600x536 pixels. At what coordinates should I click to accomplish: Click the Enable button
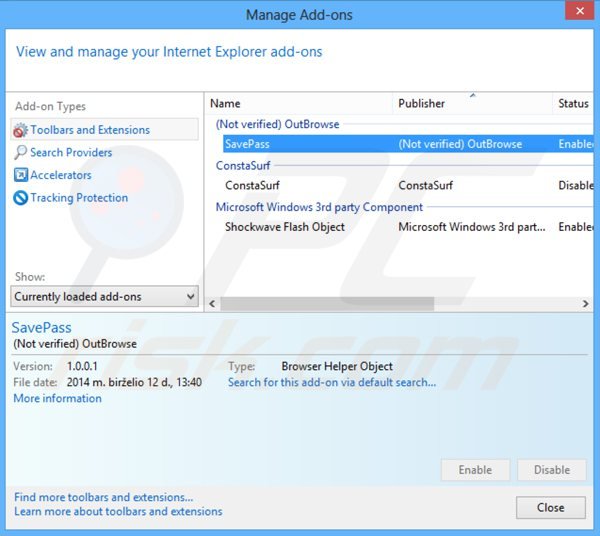pos(475,470)
